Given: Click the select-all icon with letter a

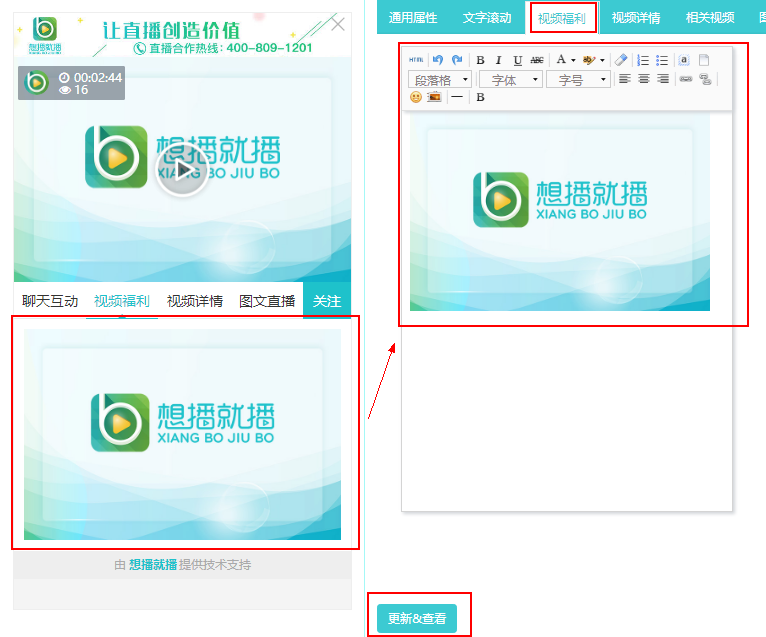Looking at the screenshot, I should click(684, 60).
